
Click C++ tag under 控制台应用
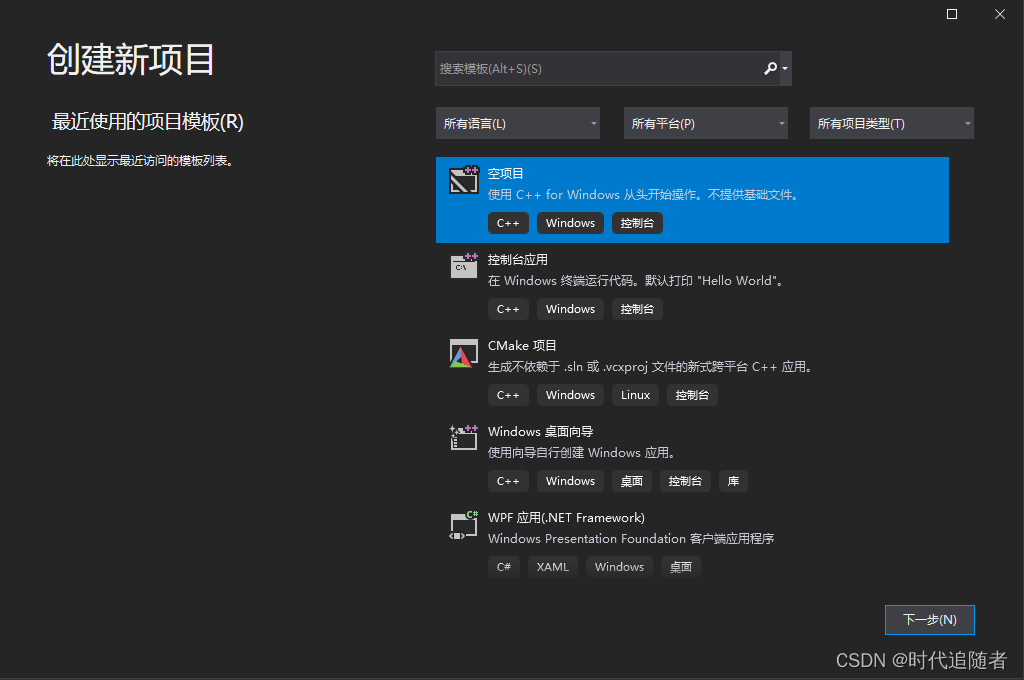coord(508,309)
